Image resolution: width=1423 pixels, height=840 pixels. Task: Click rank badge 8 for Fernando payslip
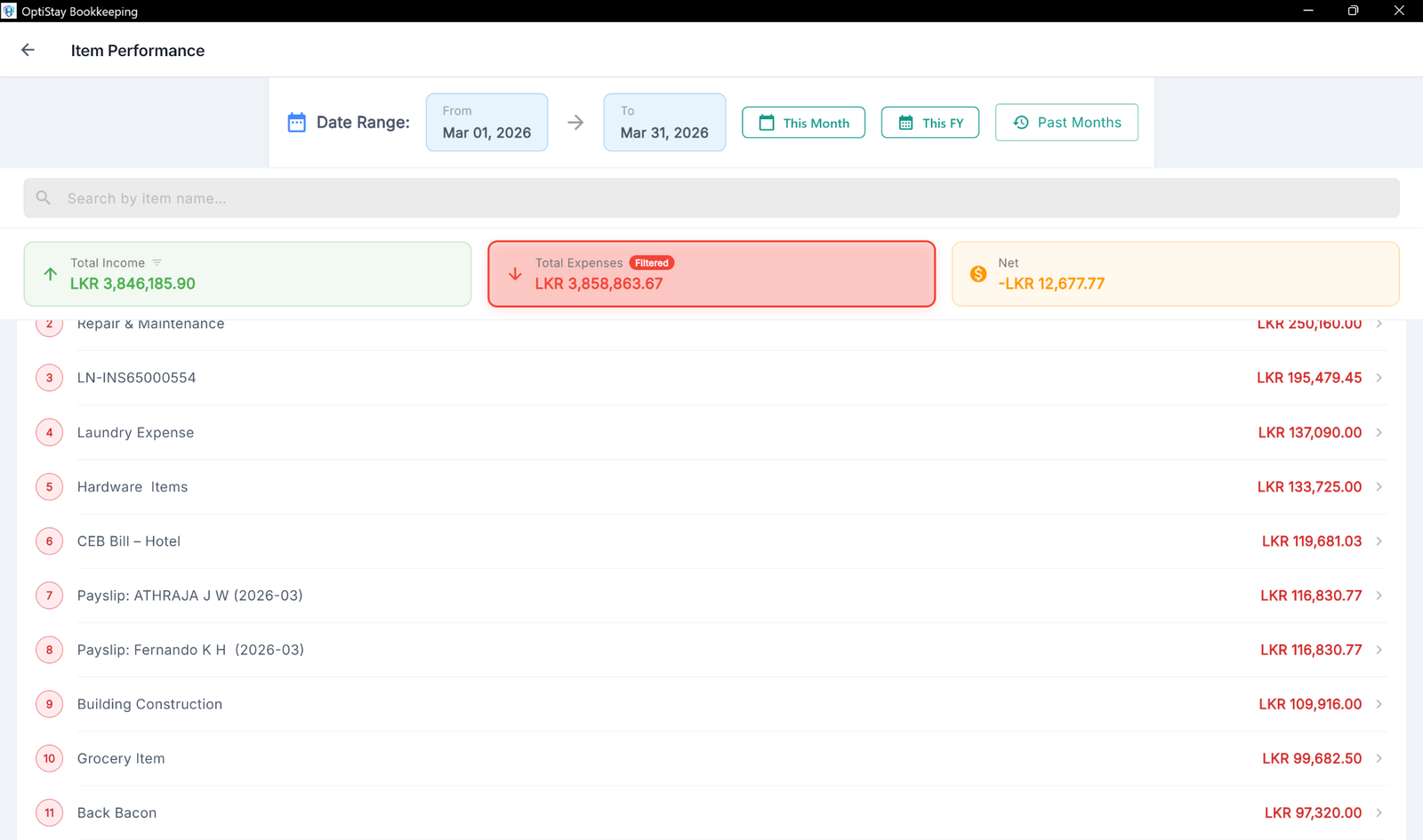tap(49, 649)
